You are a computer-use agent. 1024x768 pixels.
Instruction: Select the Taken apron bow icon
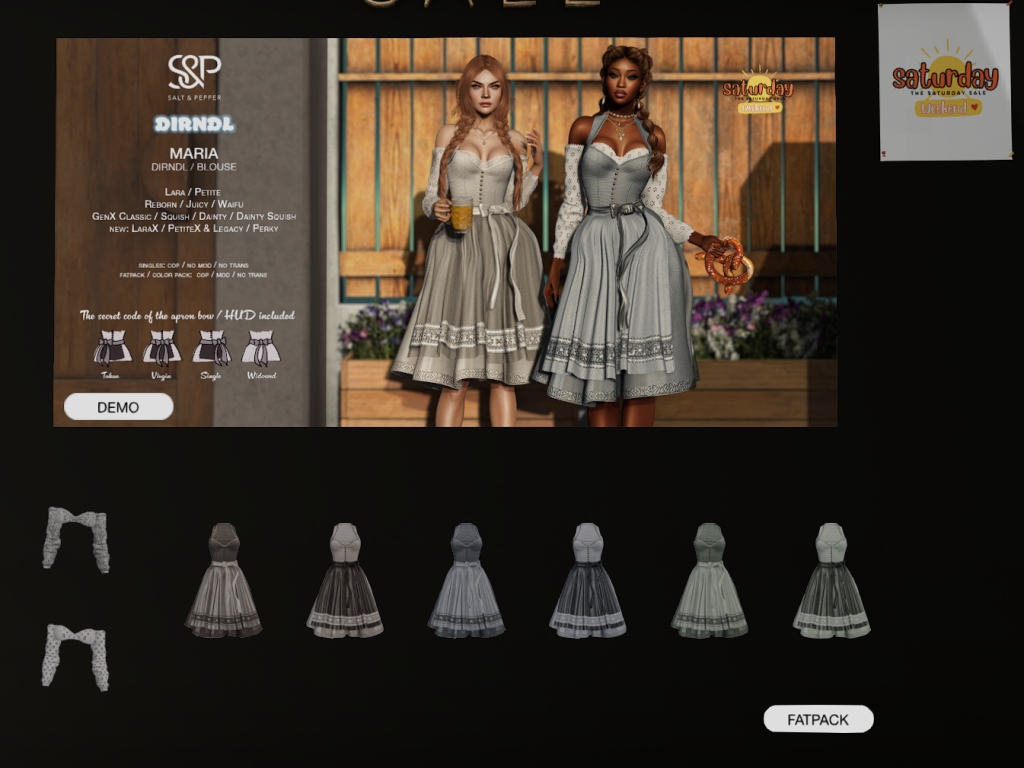point(112,348)
